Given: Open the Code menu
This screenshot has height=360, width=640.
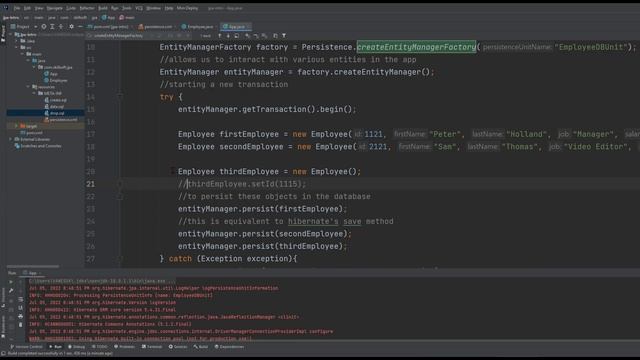Looking at the screenshot, I should pos(71,8).
